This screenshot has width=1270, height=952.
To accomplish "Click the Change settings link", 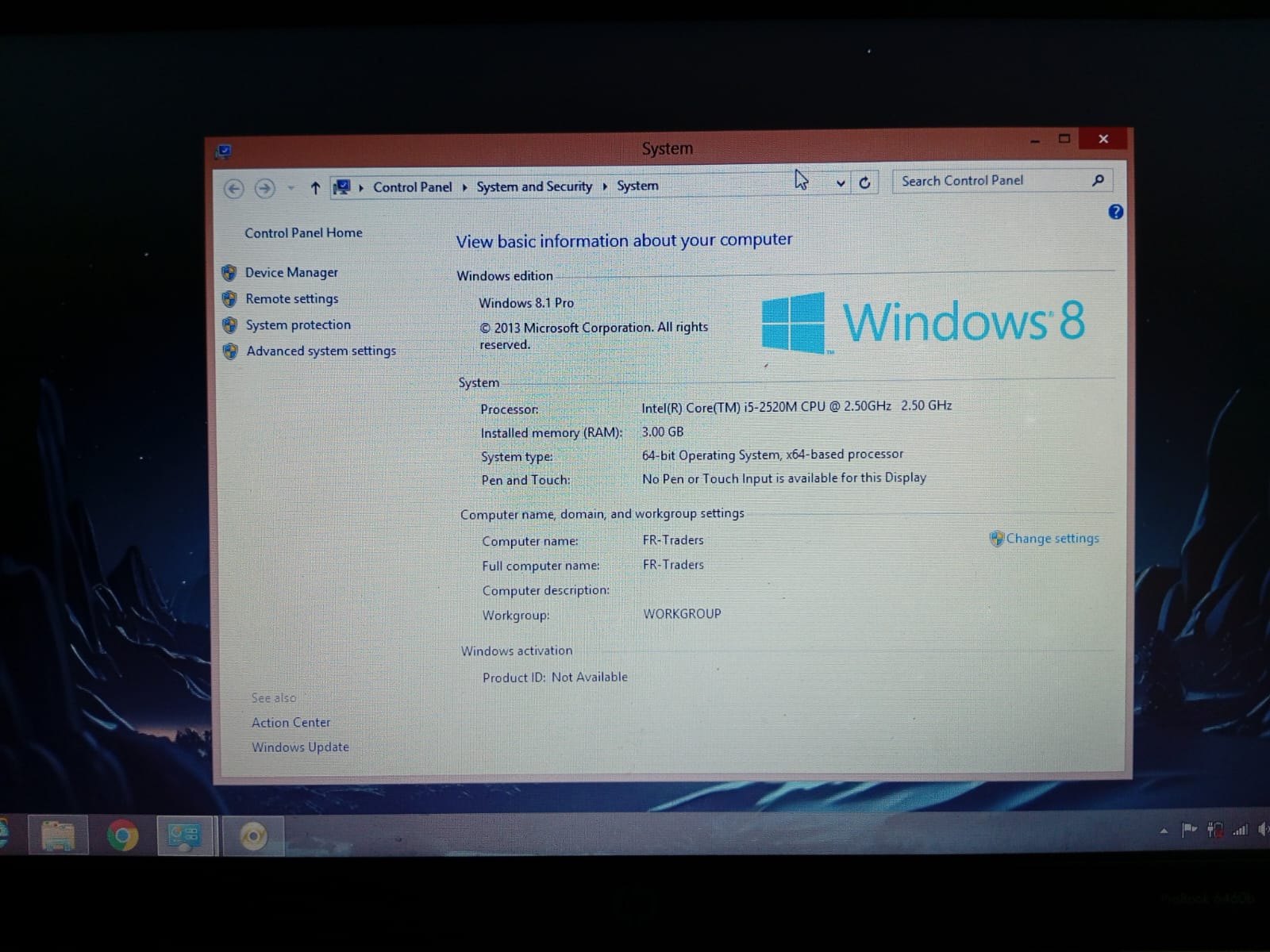I will [x=1053, y=538].
